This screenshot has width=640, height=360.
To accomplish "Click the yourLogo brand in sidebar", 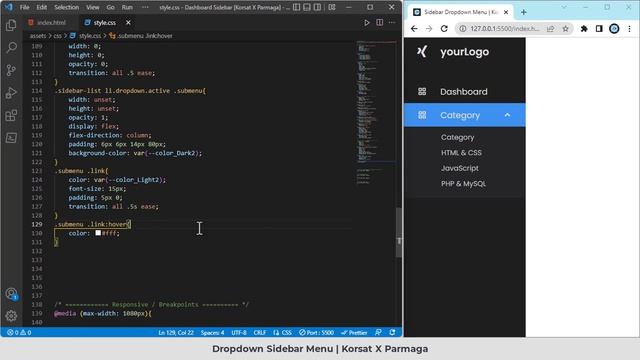I will (453, 52).
